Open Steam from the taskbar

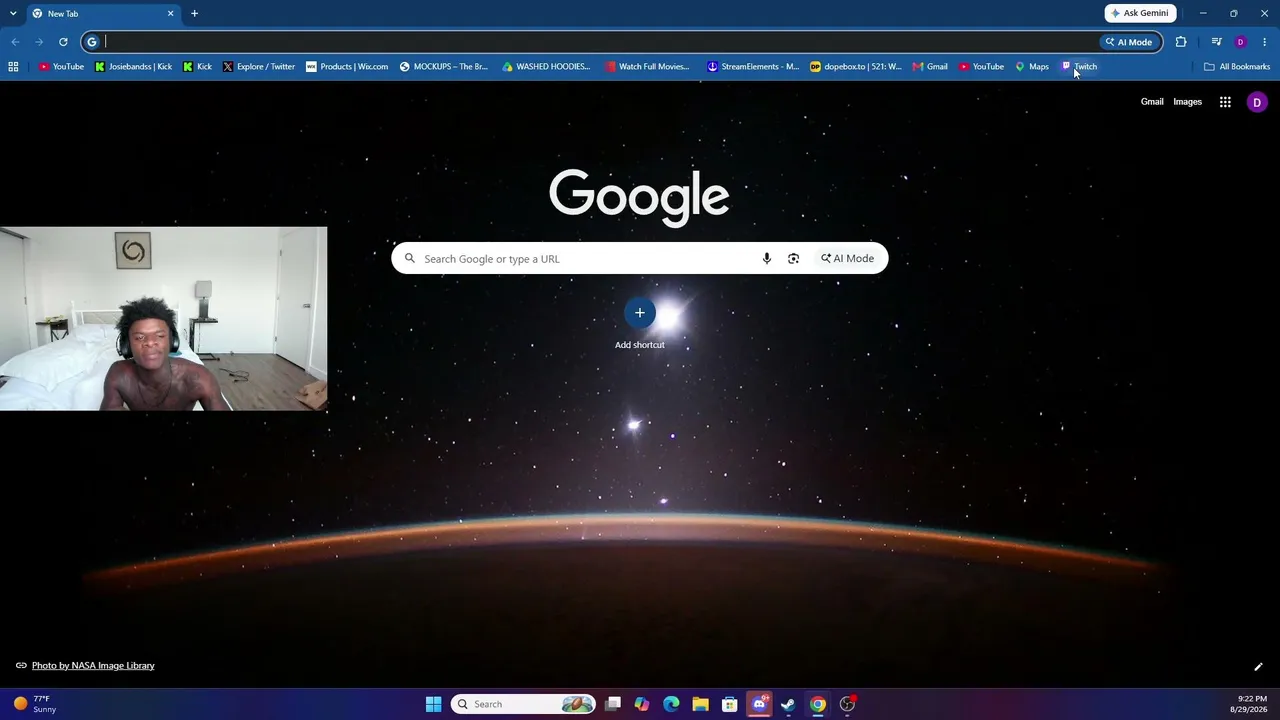pos(788,704)
